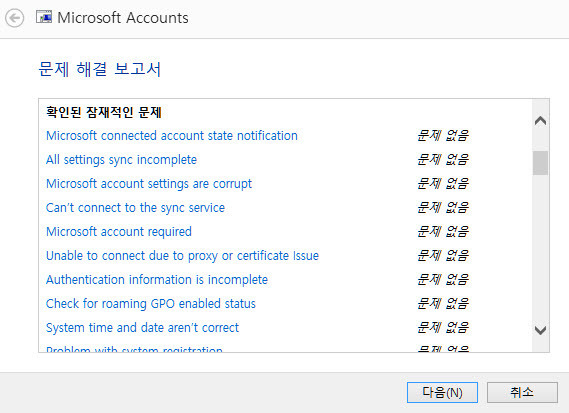Open 'Can't connect to the sync service' link
This screenshot has height=413, width=569.
tap(135, 208)
